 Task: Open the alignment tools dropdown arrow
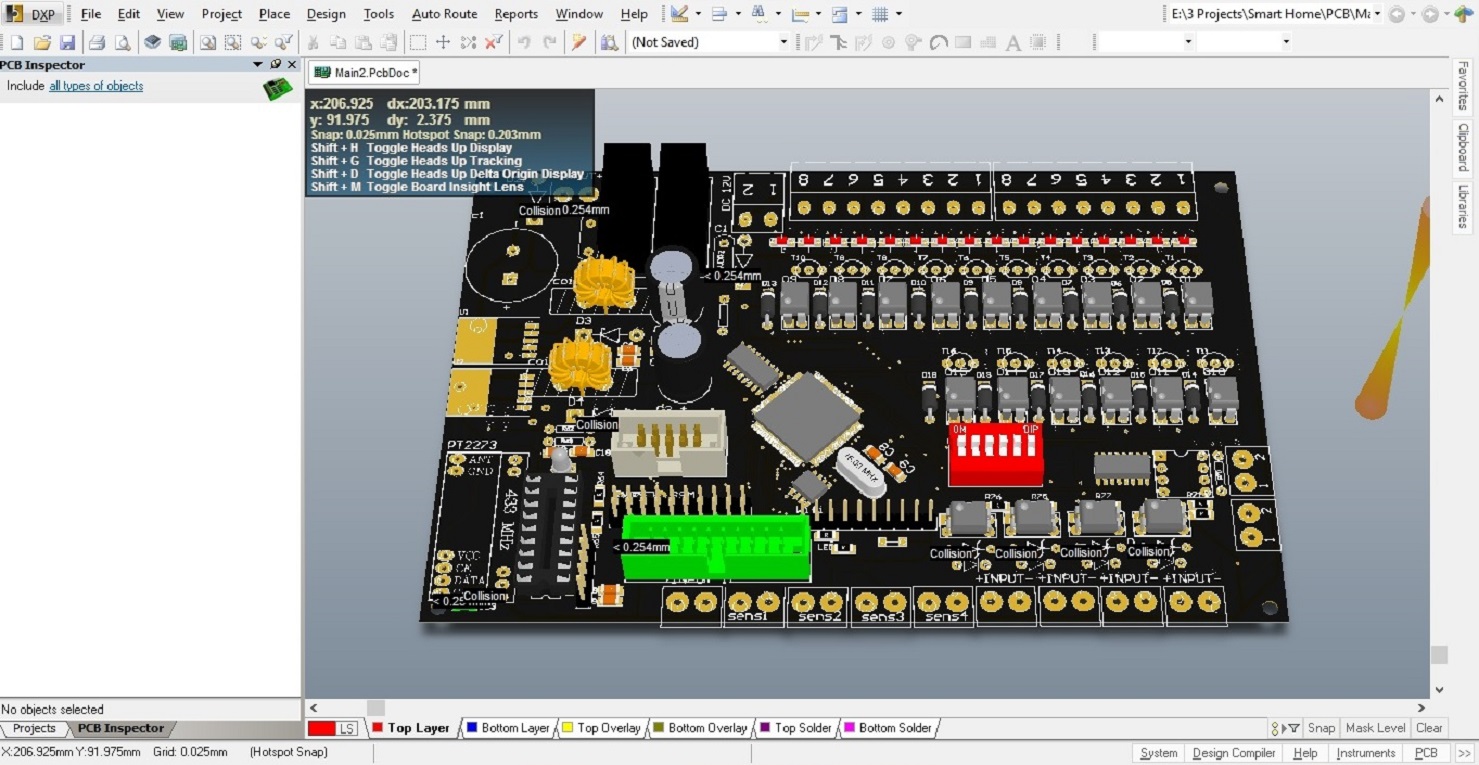[738, 14]
